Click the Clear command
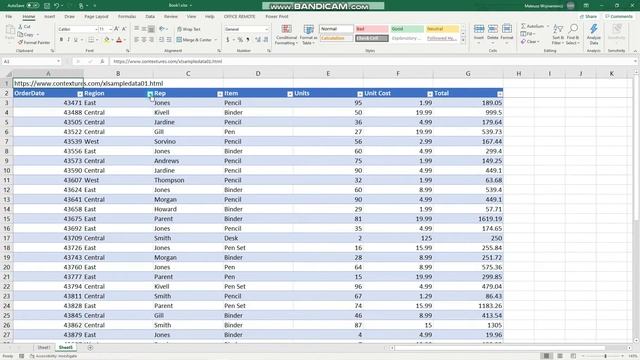 click(x=530, y=42)
